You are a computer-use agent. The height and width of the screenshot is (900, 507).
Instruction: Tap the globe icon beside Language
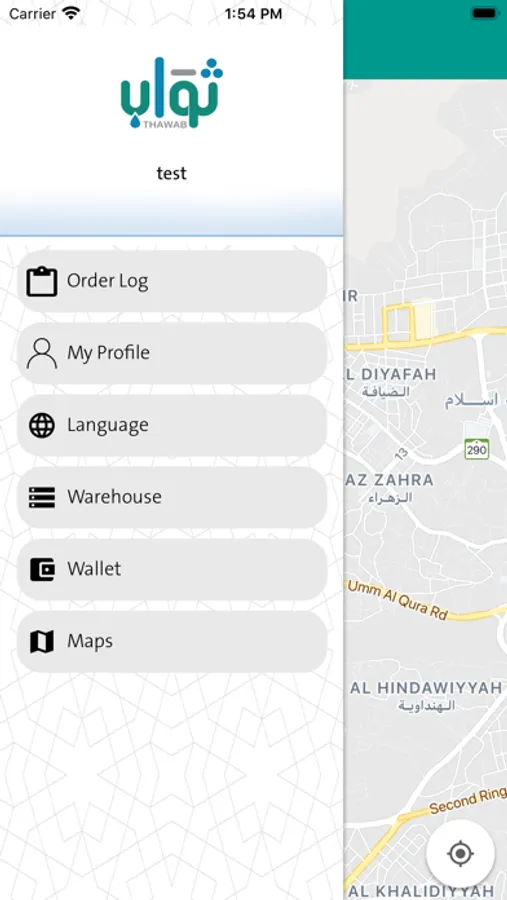pyautogui.click(x=42, y=425)
